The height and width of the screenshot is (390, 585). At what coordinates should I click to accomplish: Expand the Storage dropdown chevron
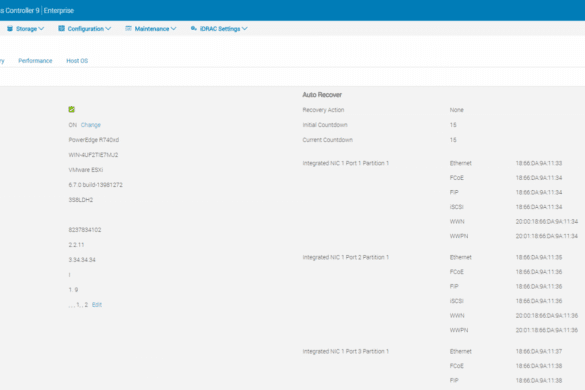coord(41,29)
